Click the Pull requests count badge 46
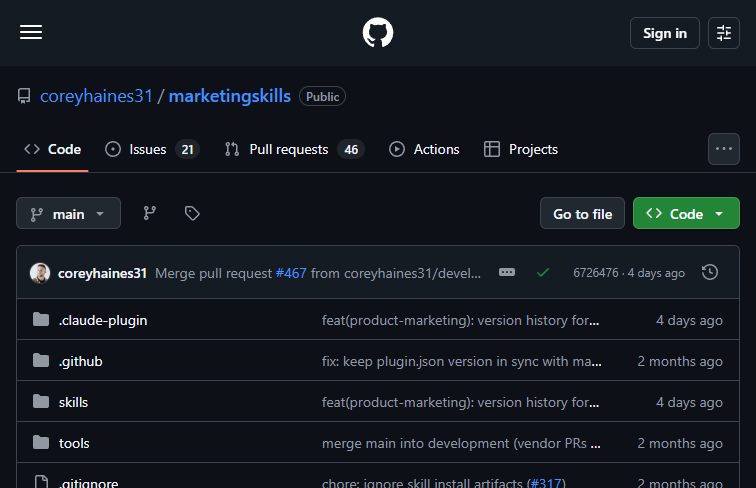The width and height of the screenshot is (756, 488). [x=351, y=149]
